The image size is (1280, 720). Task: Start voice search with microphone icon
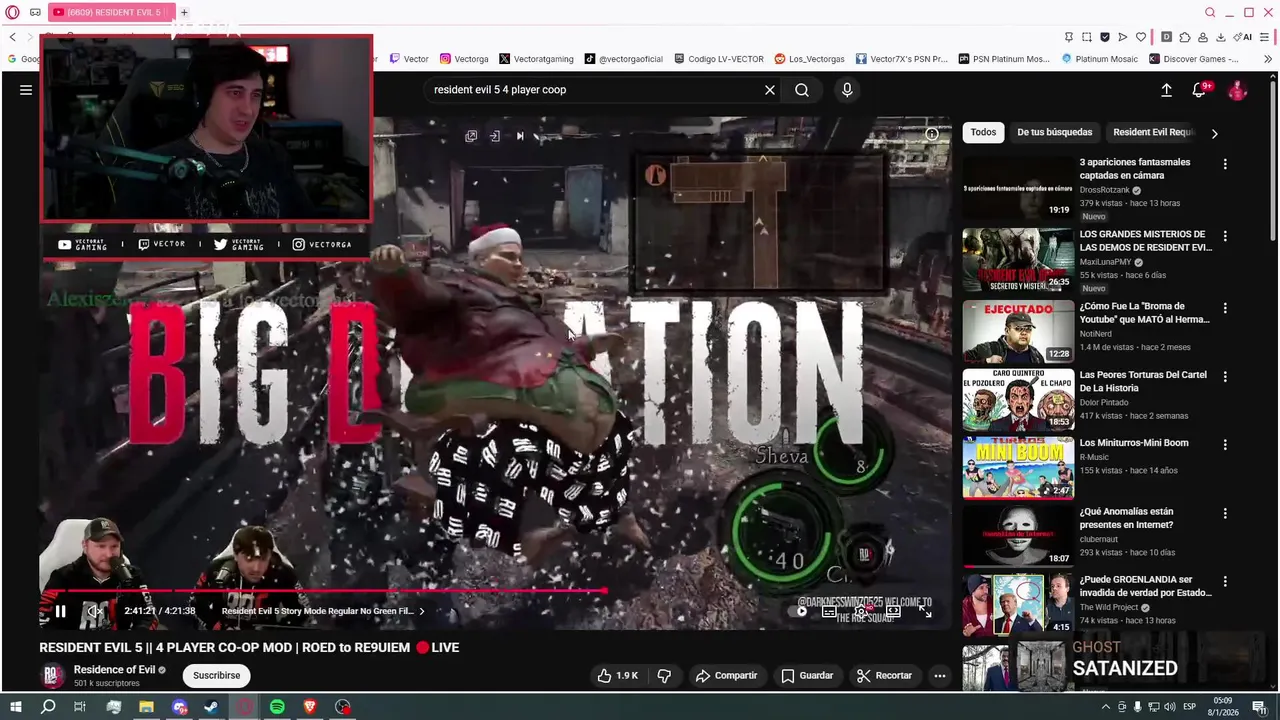pyautogui.click(x=847, y=90)
